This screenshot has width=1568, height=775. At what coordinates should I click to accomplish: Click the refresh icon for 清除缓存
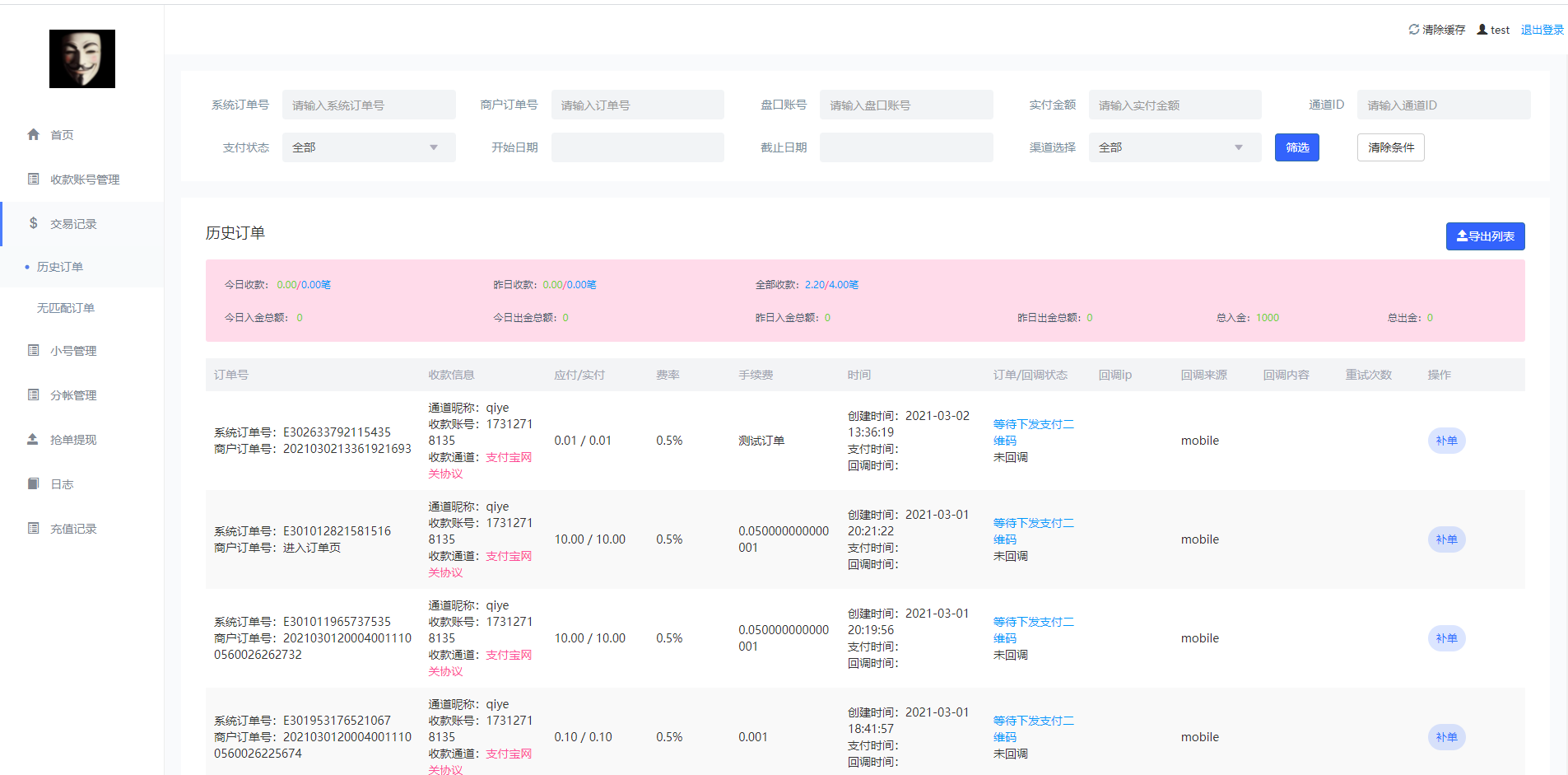coord(1413,30)
